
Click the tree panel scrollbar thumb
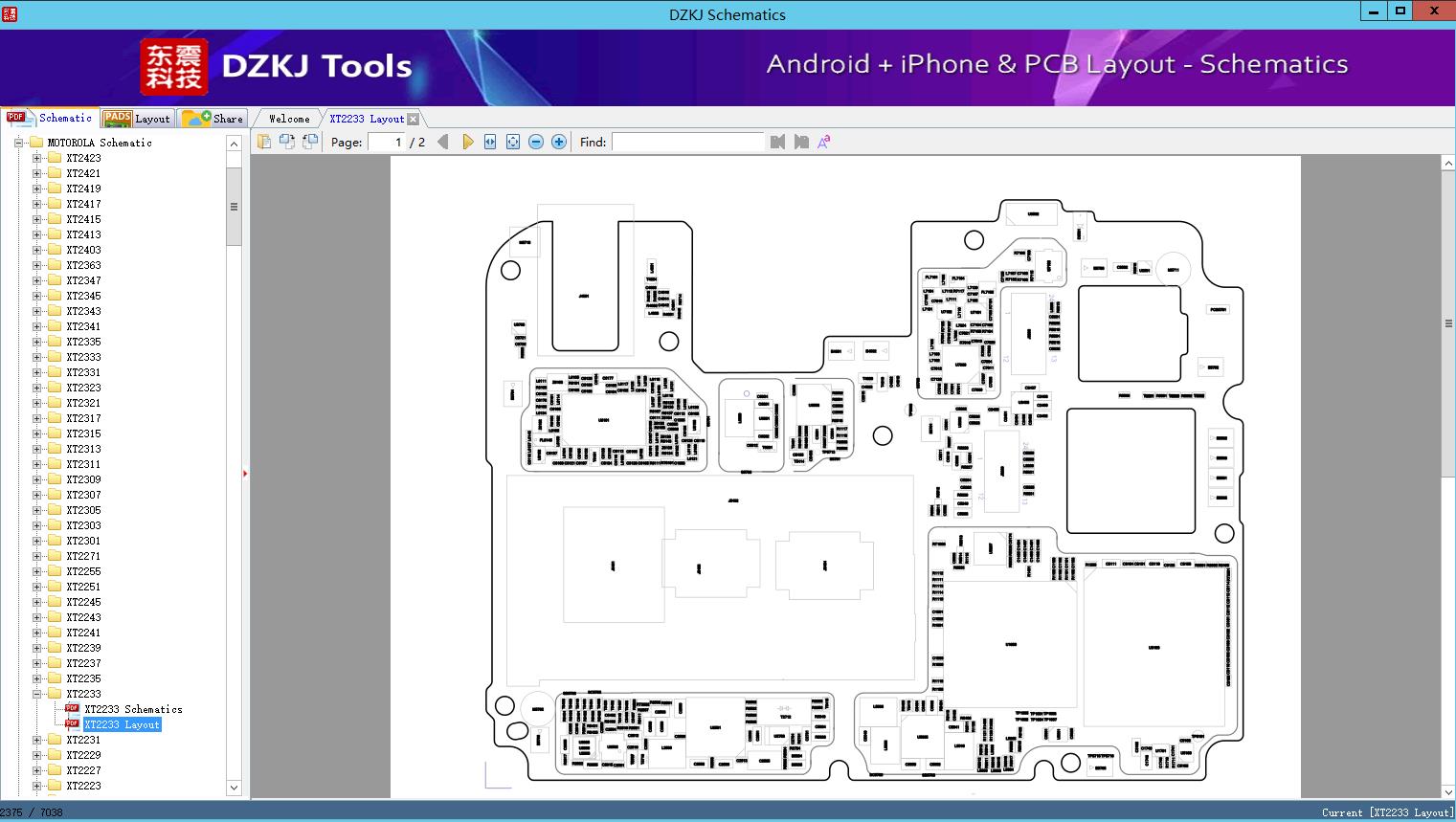(x=234, y=207)
